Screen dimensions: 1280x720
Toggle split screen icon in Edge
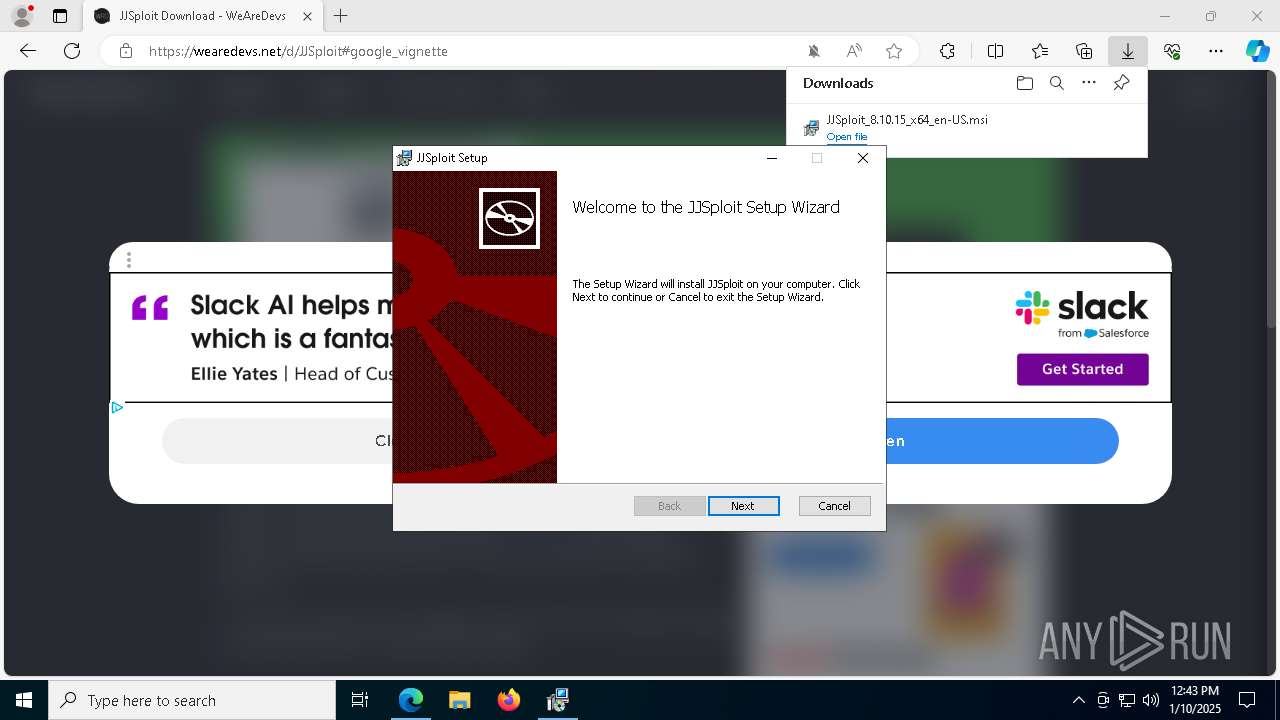pos(995,51)
